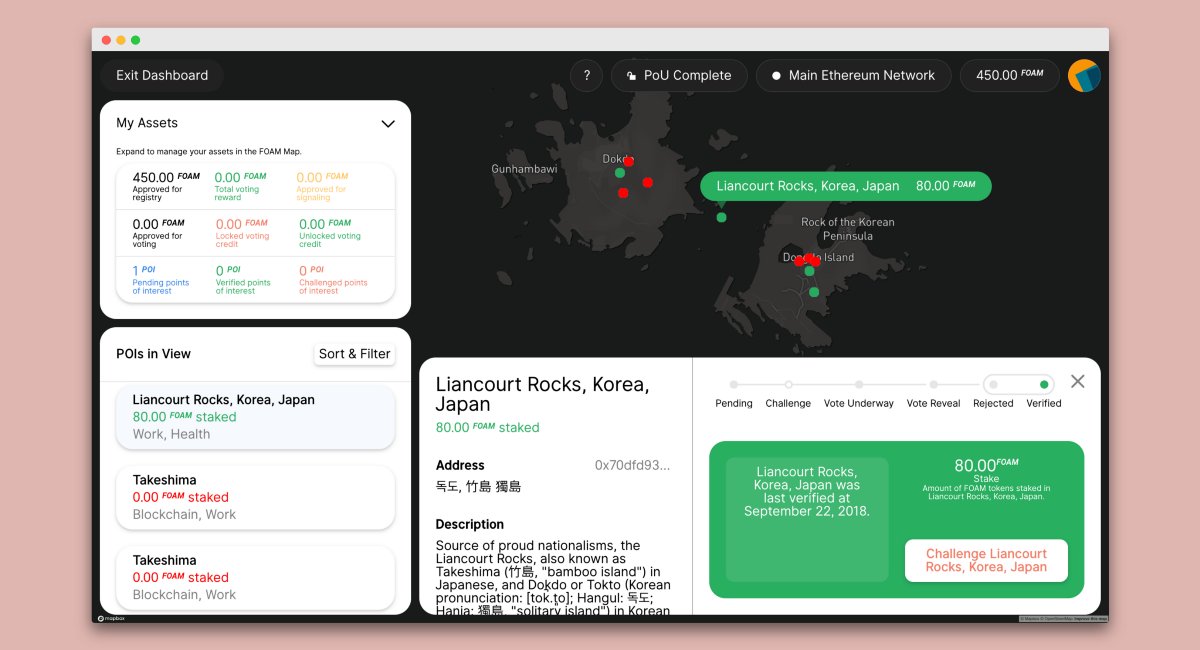Close the Liancourt Rocks detail panel
Screen dimensions: 1200x650
point(1077,381)
